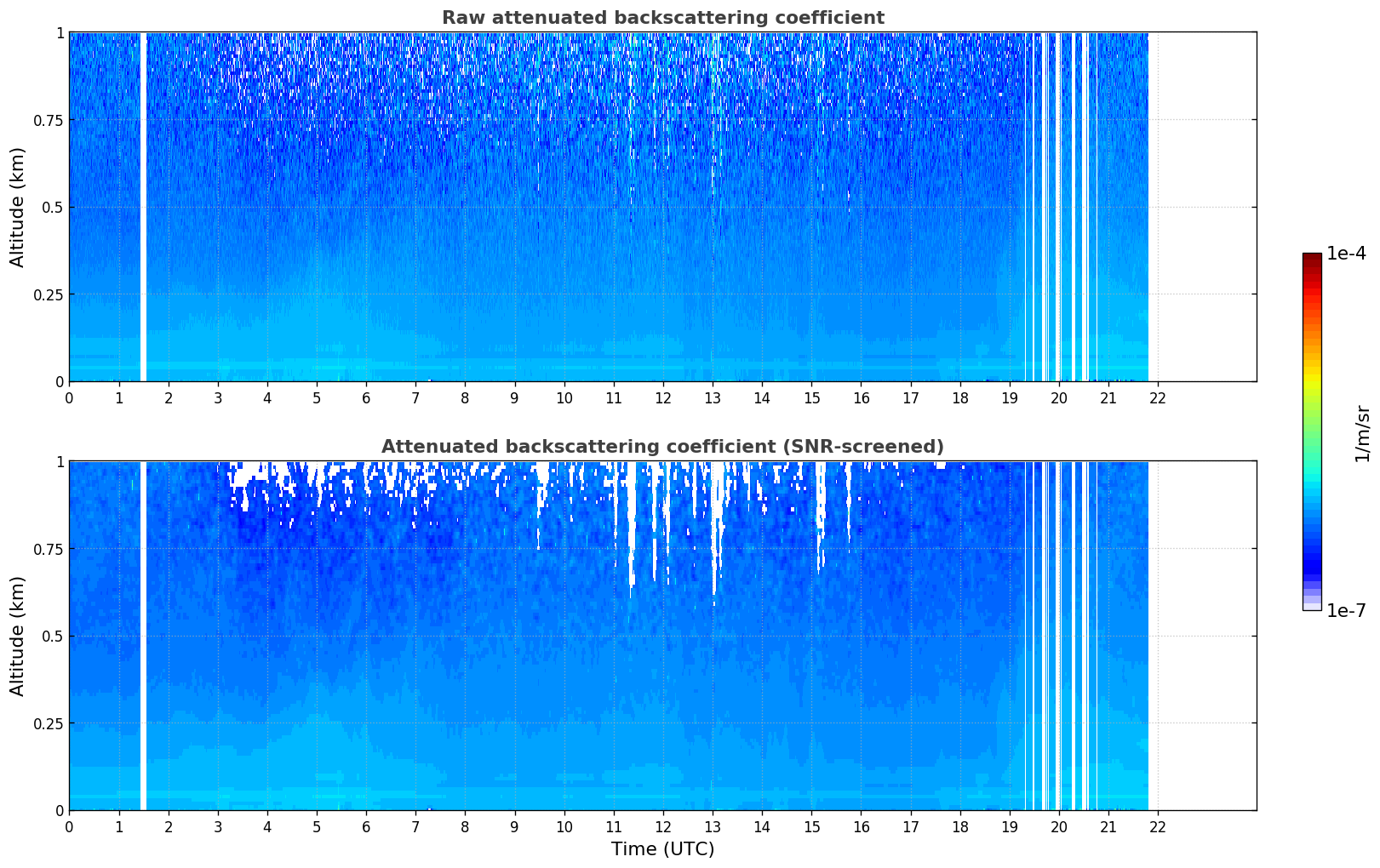Click time tick "11" under the SNR-screened plot
This screenshot has height=868, width=1380.
pos(614,826)
